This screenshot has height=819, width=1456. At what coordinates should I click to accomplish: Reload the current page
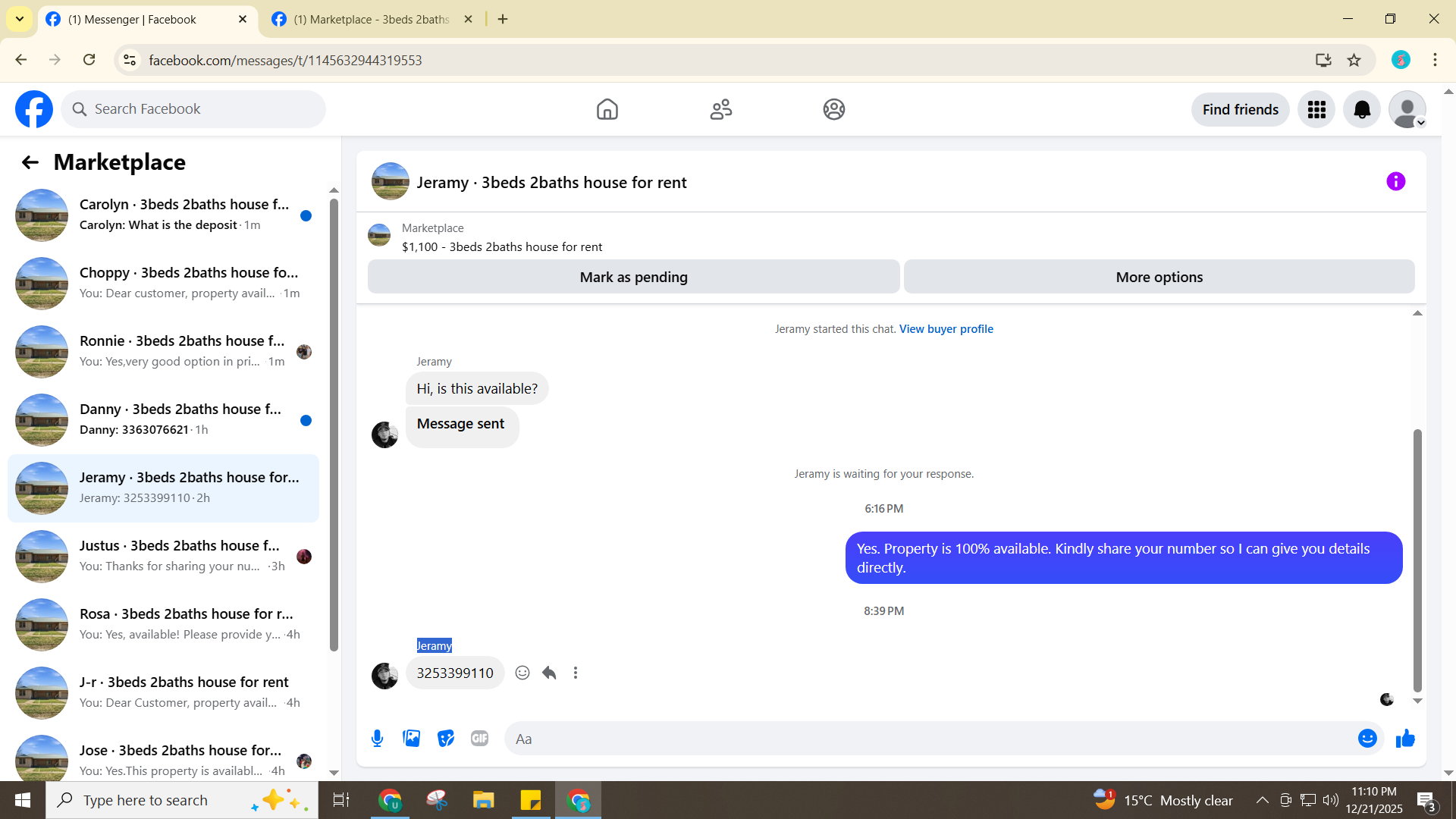point(89,60)
